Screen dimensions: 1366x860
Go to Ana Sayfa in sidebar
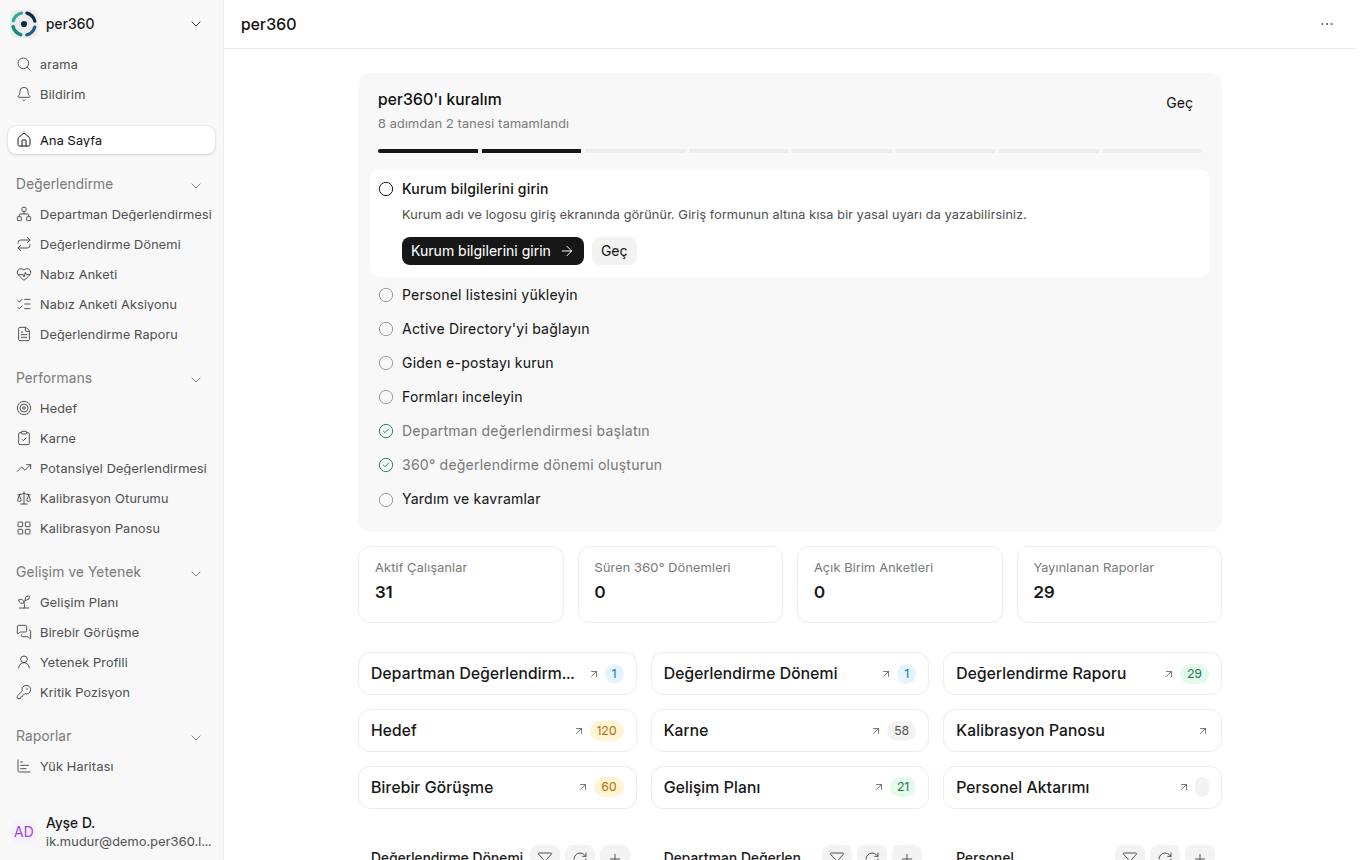pyautogui.click(x=111, y=140)
